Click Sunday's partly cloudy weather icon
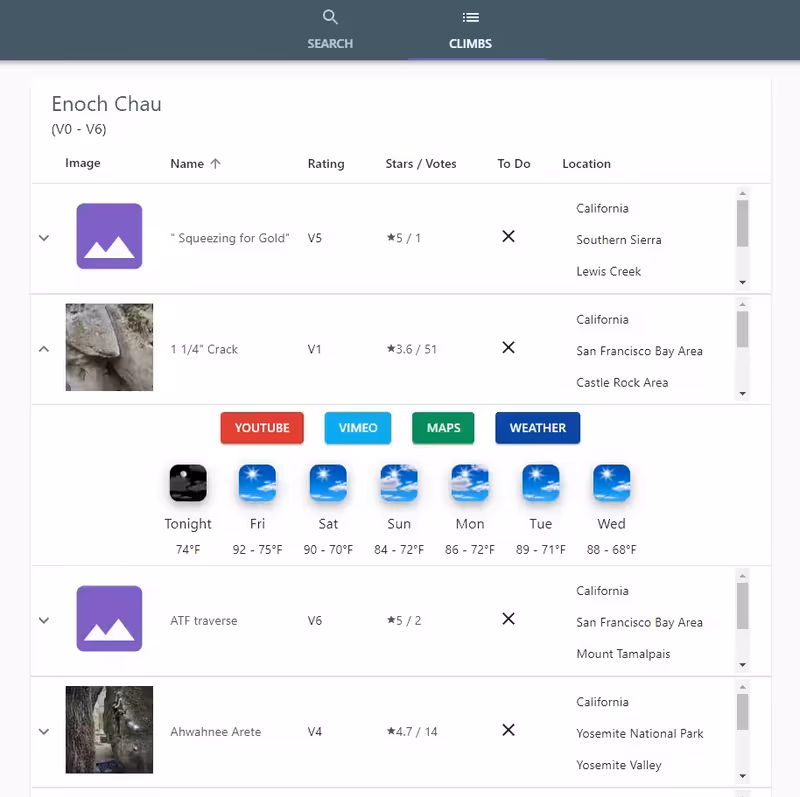Screen dimensions: 800x797 click(399, 483)
